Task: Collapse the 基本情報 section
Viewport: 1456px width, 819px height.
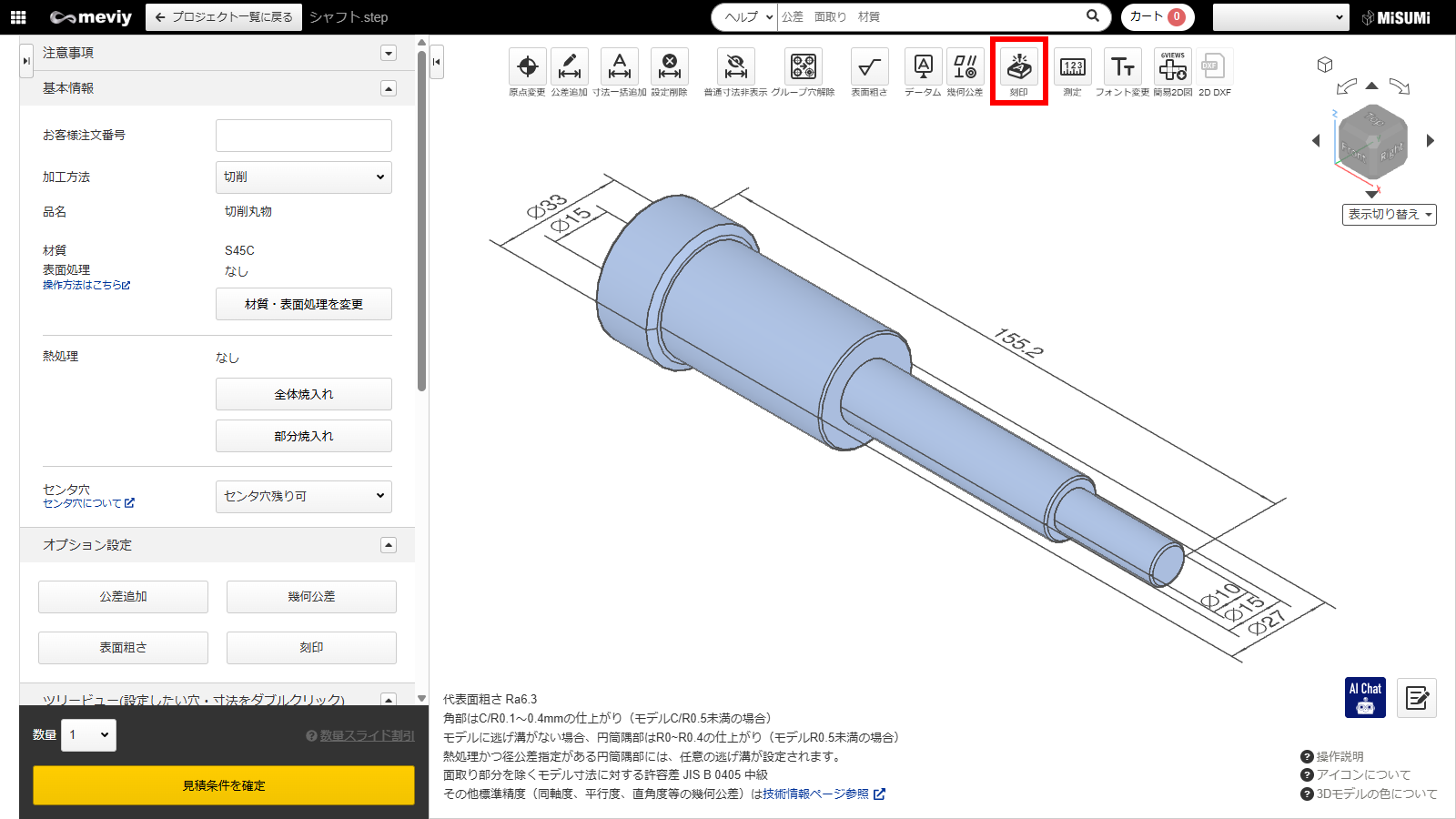Action: click(389, 88)
